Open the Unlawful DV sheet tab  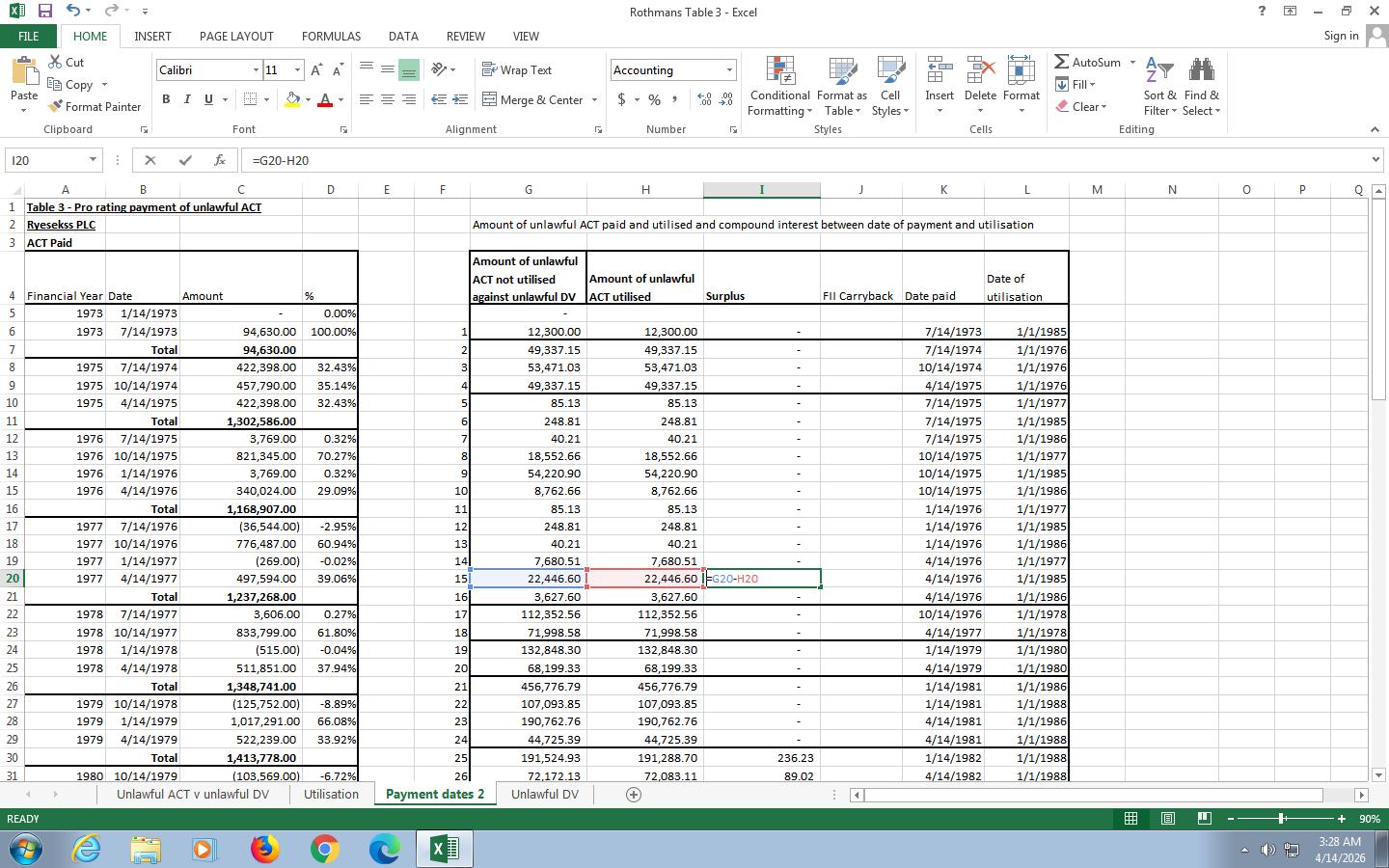(x=544, y=795)
